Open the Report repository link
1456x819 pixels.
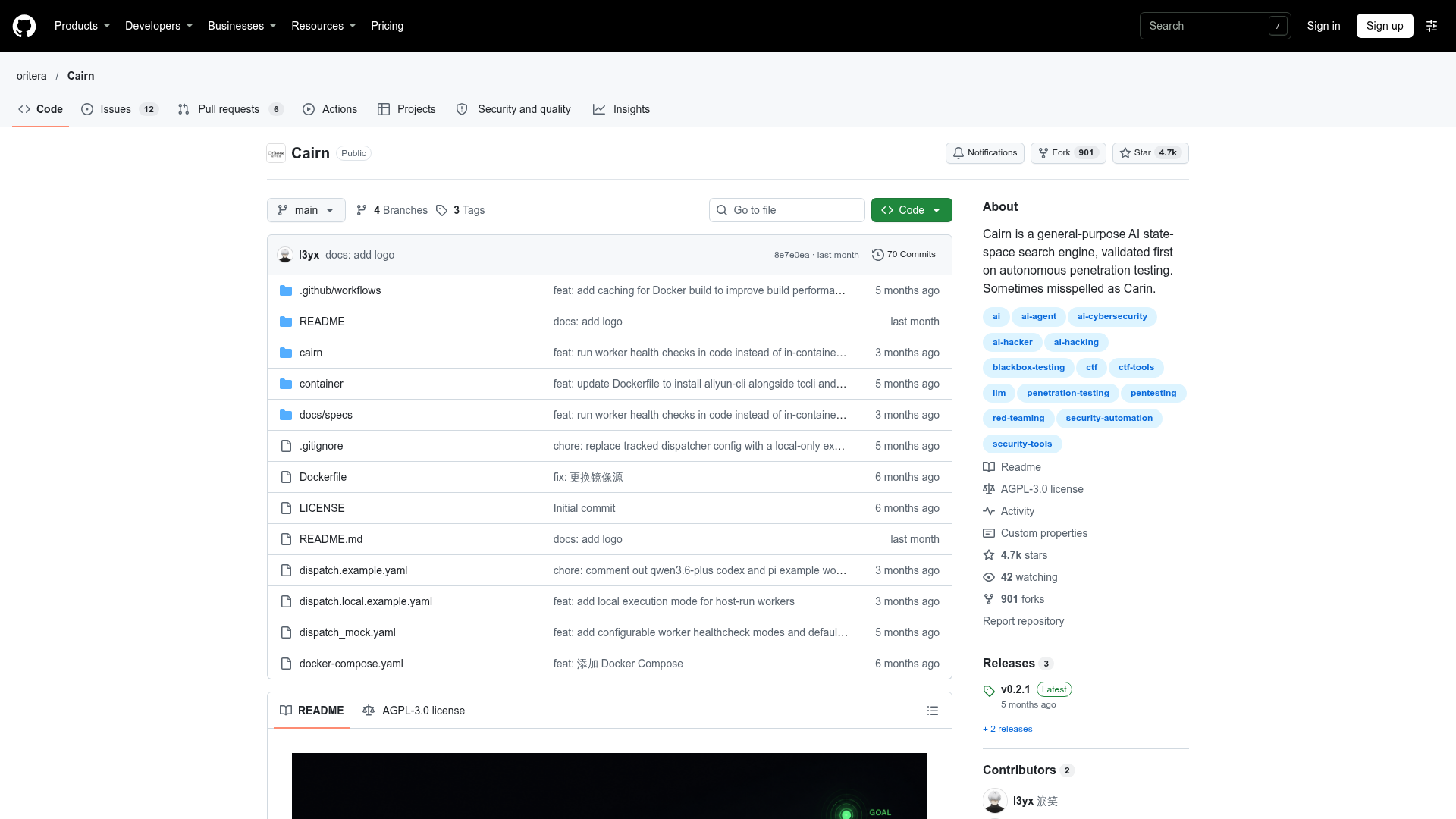click(1023, 621)
